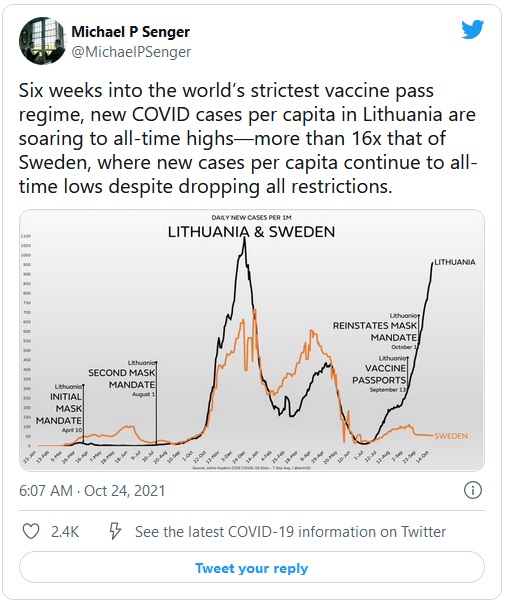The image size is (505, 604).
Task: Click the Twitter bird logo
Action: point(472,29)
